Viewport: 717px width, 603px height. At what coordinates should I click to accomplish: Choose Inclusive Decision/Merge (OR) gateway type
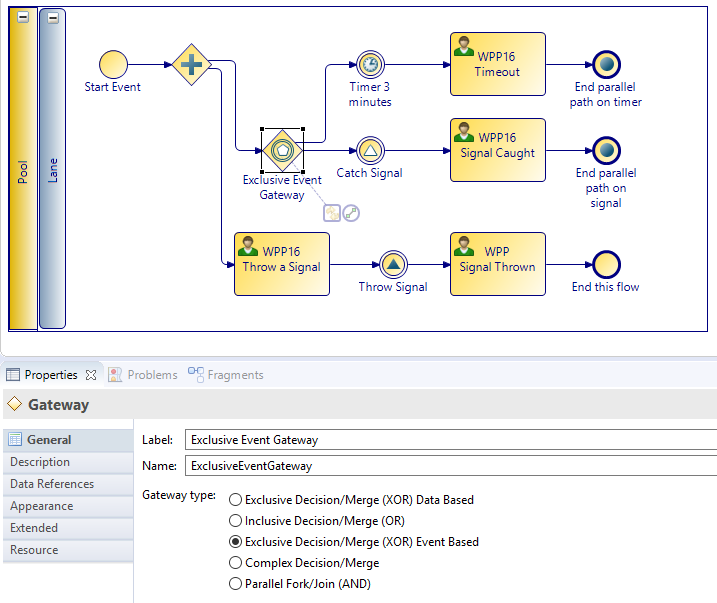tap(236, 520)
